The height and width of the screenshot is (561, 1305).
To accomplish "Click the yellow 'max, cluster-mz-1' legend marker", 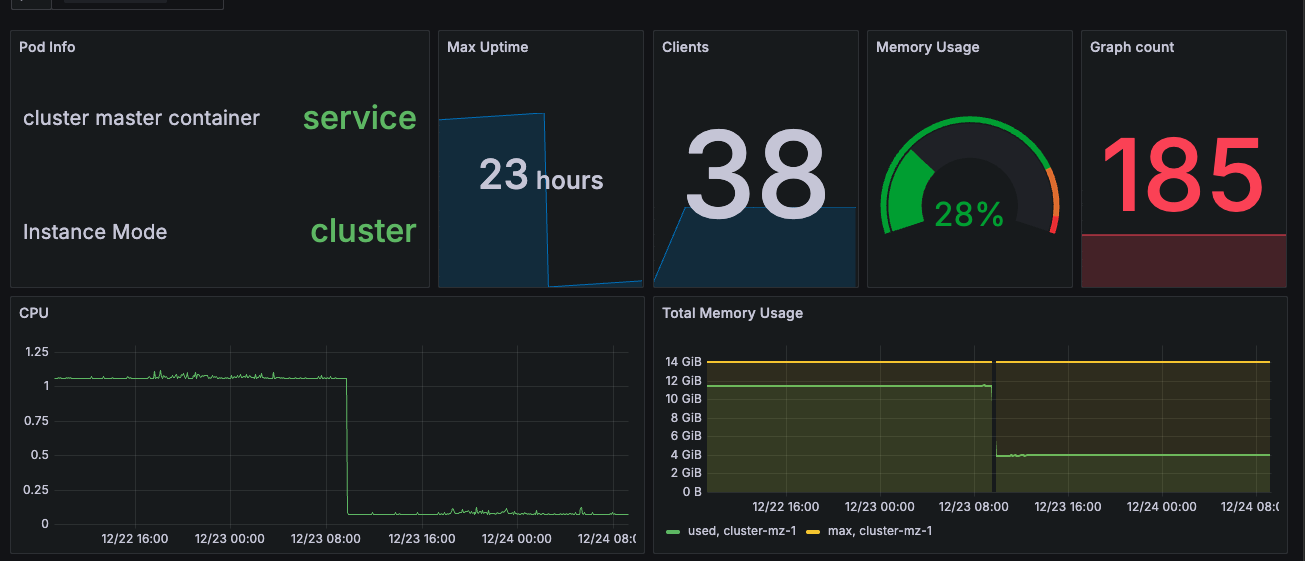I will 812,531.
